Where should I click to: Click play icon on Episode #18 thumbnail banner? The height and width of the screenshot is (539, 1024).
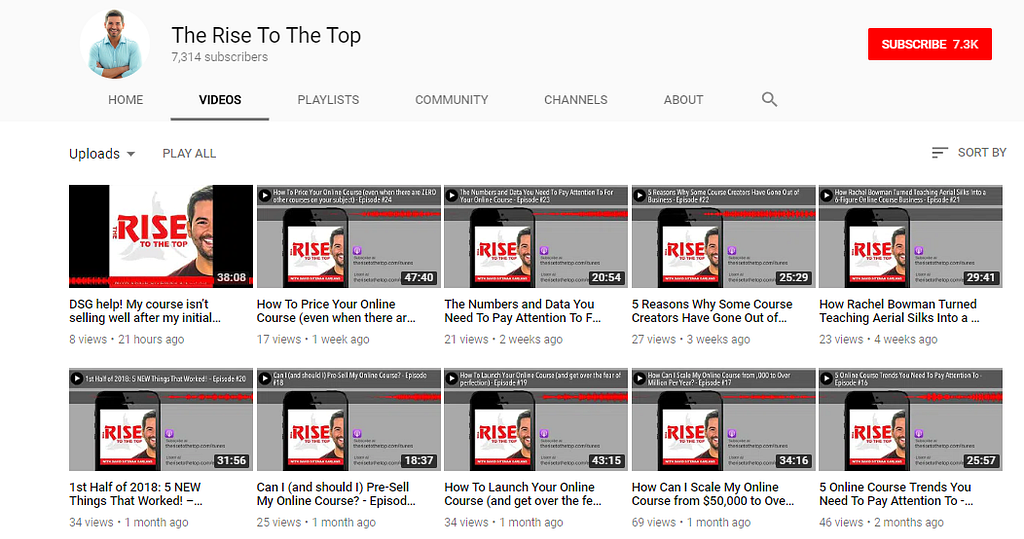click(264, 378)
